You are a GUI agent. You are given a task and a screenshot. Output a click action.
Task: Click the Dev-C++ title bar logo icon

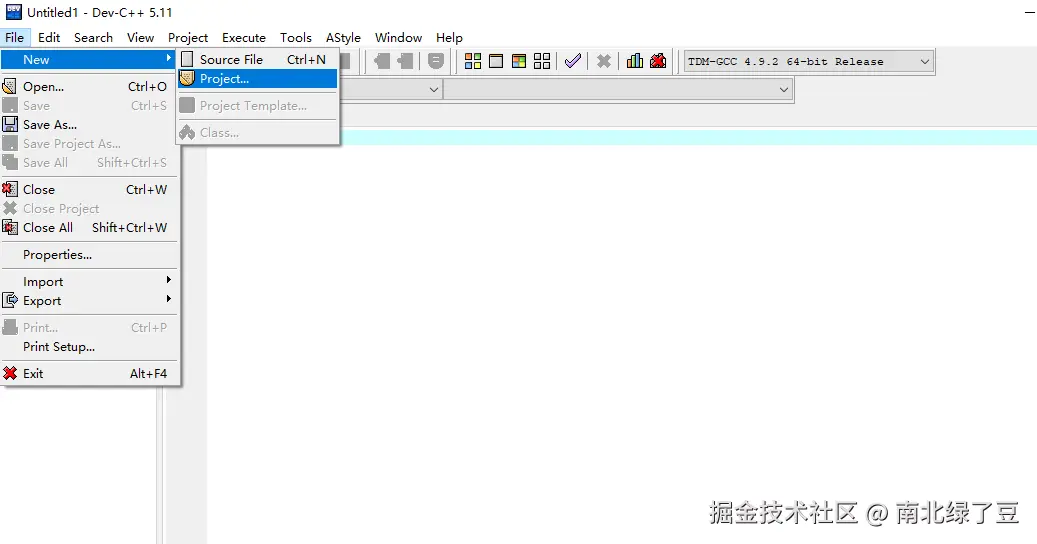tap(13, 11)
